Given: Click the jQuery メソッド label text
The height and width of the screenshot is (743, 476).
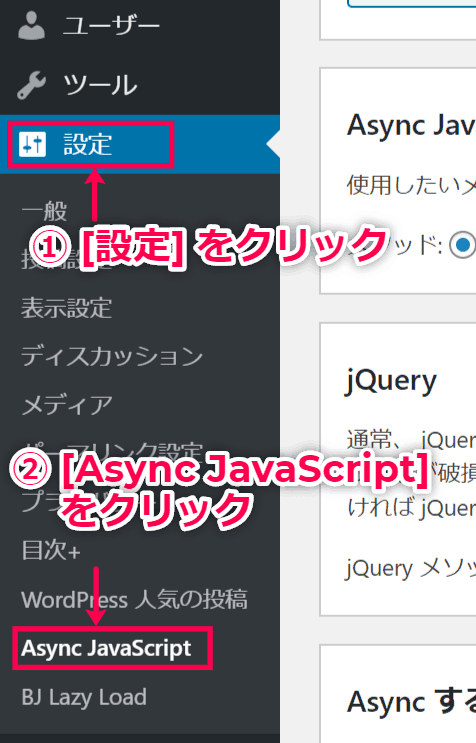Looking at the screenshot, I should (411, 568).
